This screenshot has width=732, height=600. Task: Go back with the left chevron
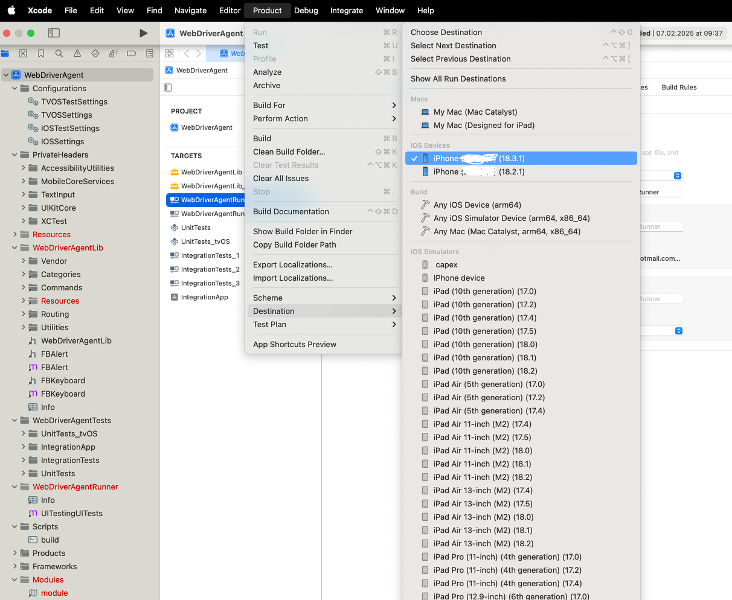(187, 54)
